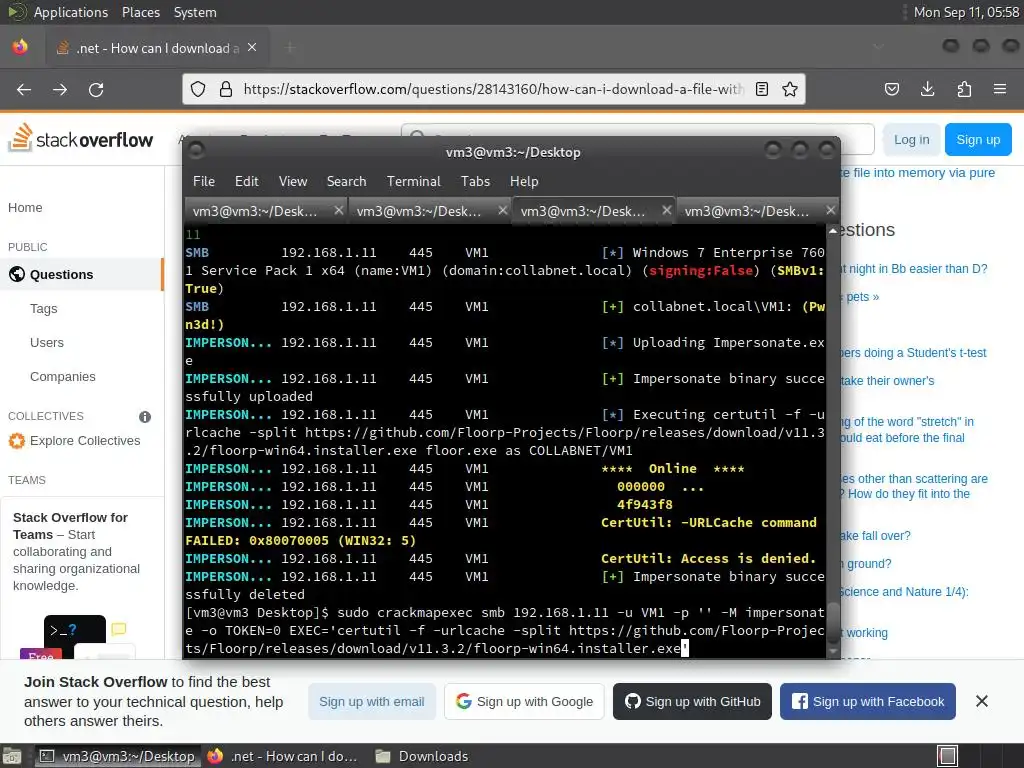Screen dimensions: 1024x768
Task: Reload the Stack Overflow page
Action: [x=96, y=89]
